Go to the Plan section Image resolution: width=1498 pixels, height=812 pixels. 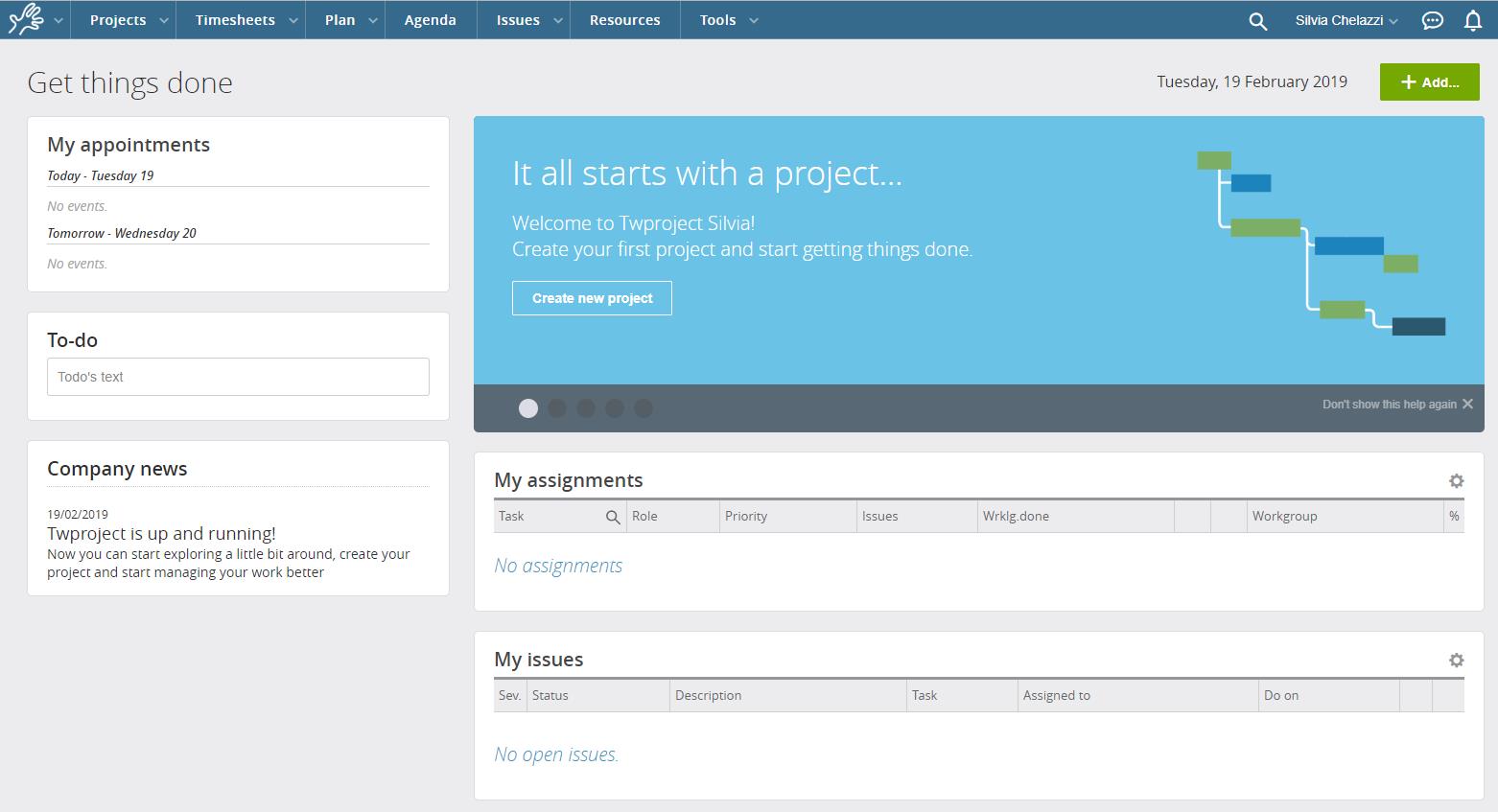tap(339, 20)
